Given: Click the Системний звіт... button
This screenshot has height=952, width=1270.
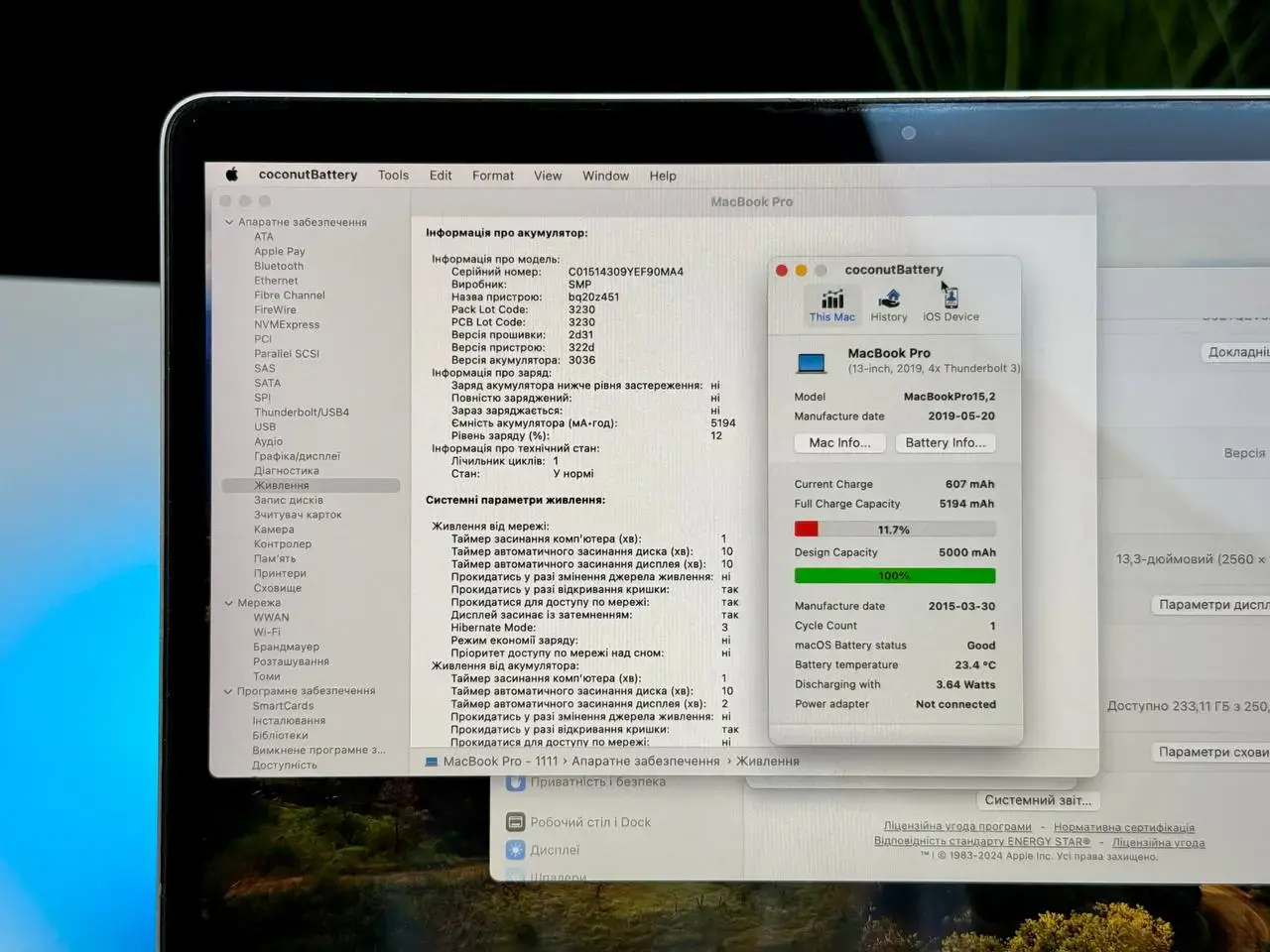Looking at the screenshot, I should pyautogui.click(x=1038, y=800).
